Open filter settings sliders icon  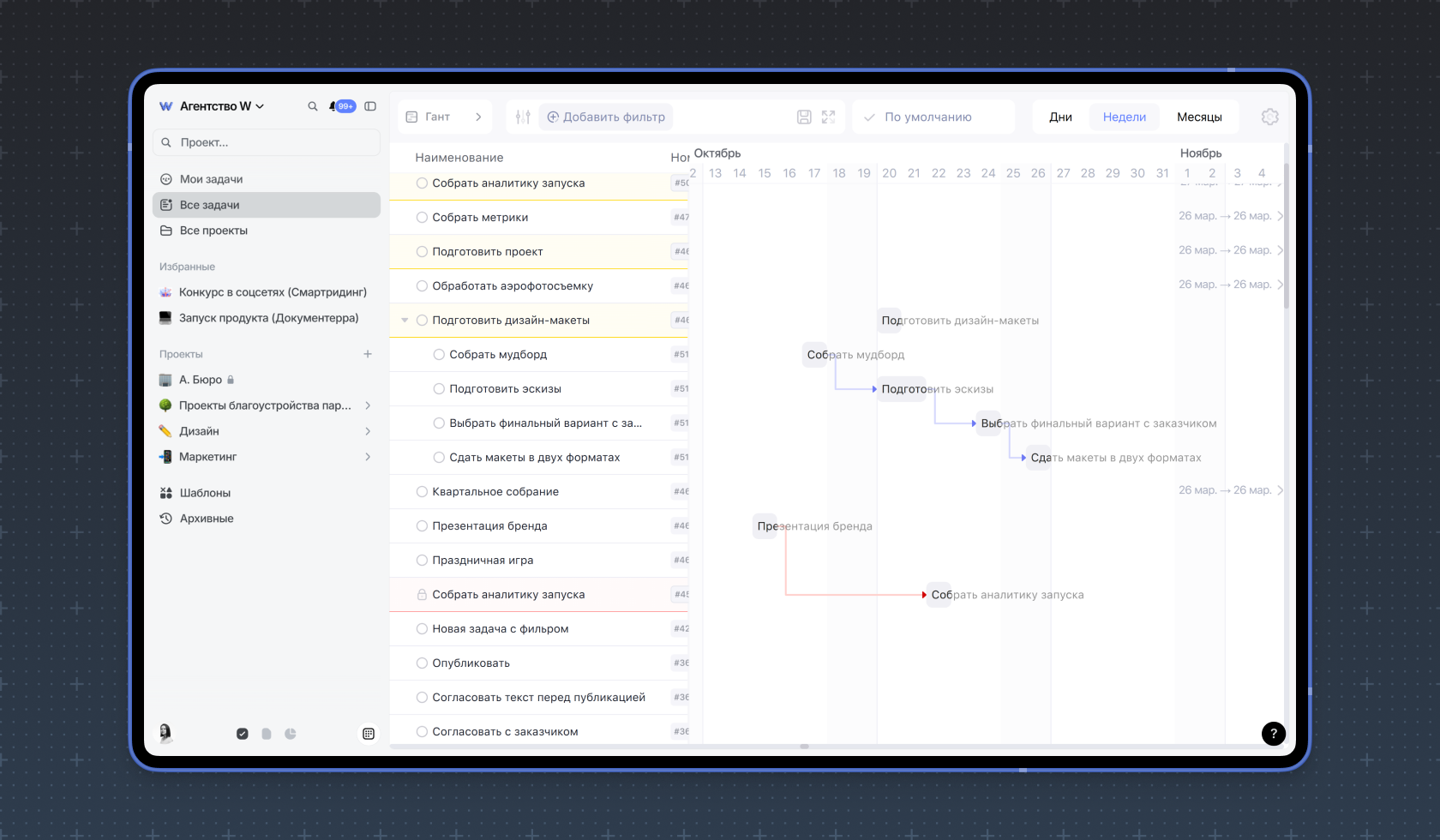tap(523, 117)
